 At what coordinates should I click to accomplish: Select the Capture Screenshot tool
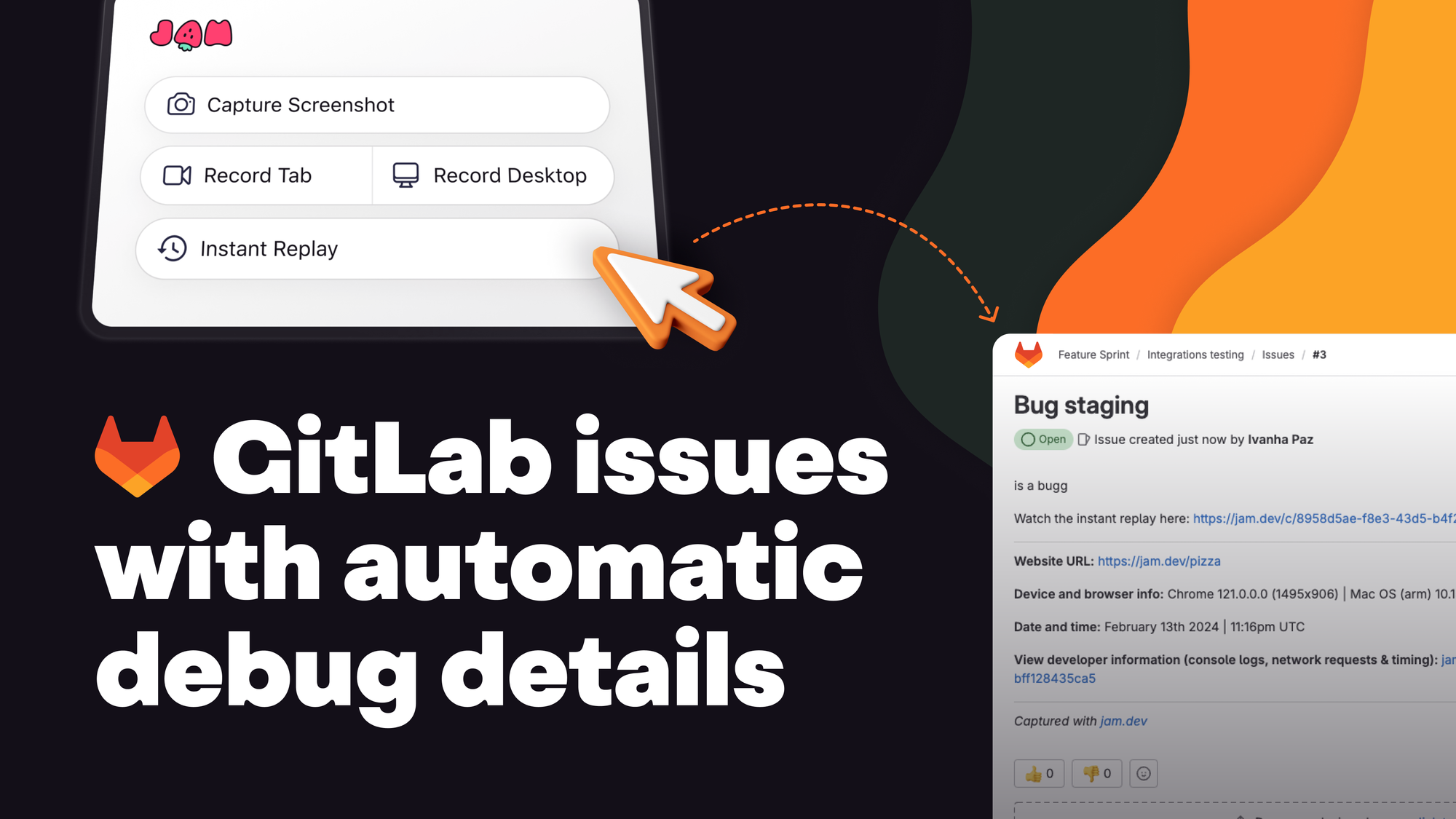coord(375,105)
